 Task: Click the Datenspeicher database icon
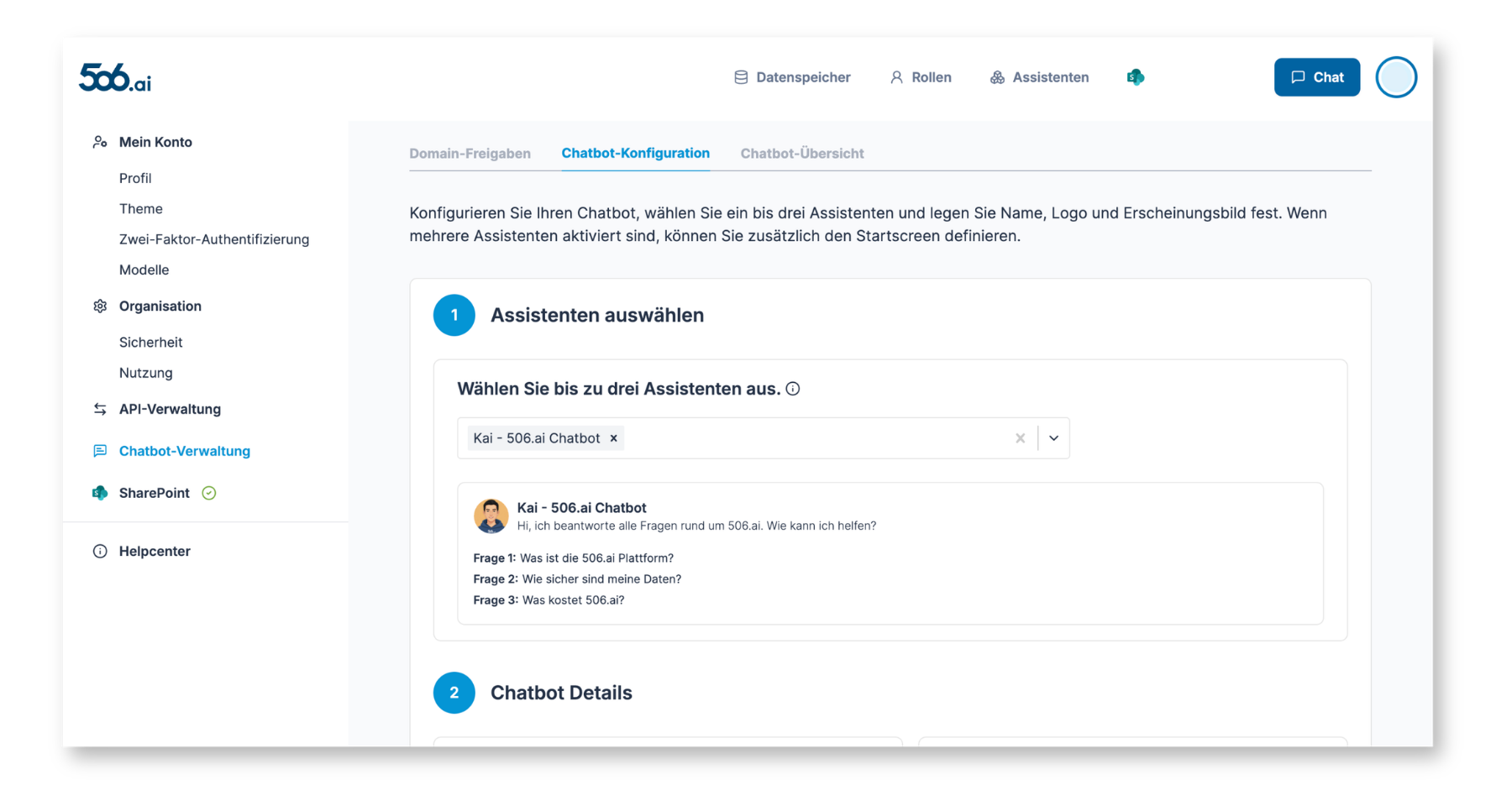(x=741, y=77)
